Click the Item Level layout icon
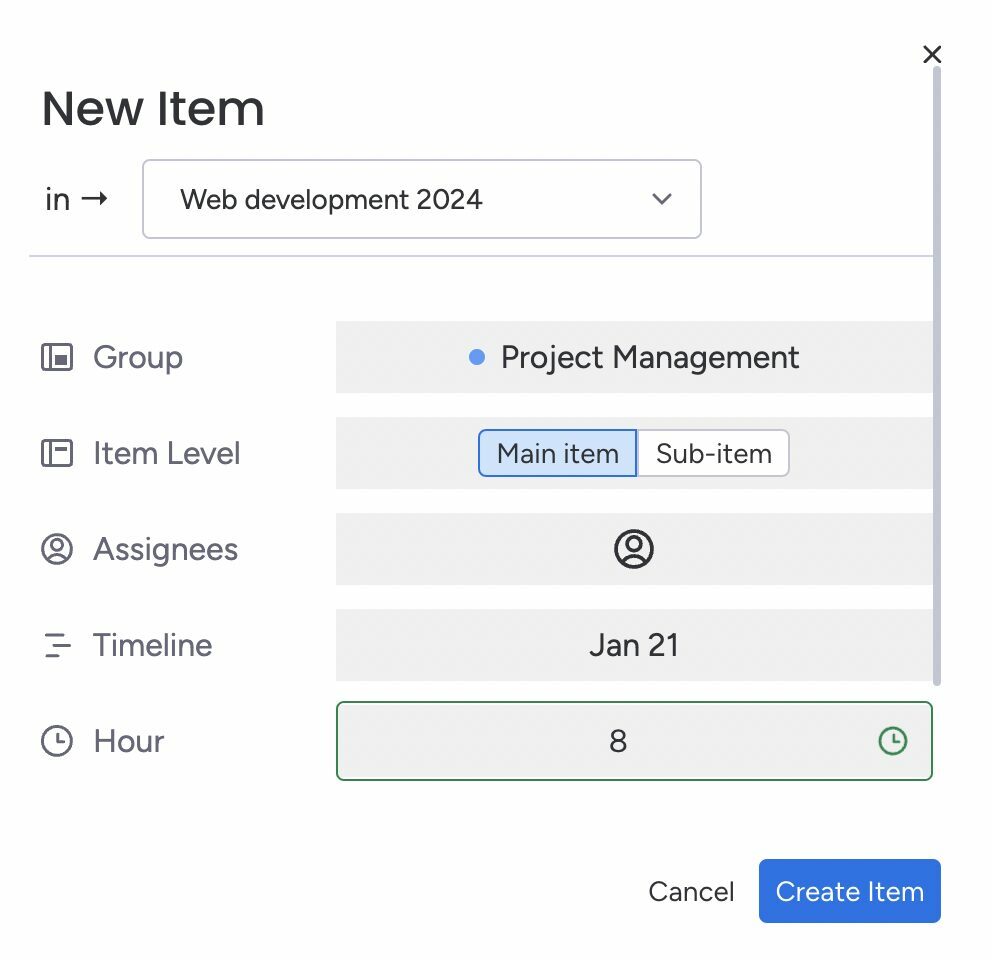This screenshot has width=992, height=960. coord(57,454)
